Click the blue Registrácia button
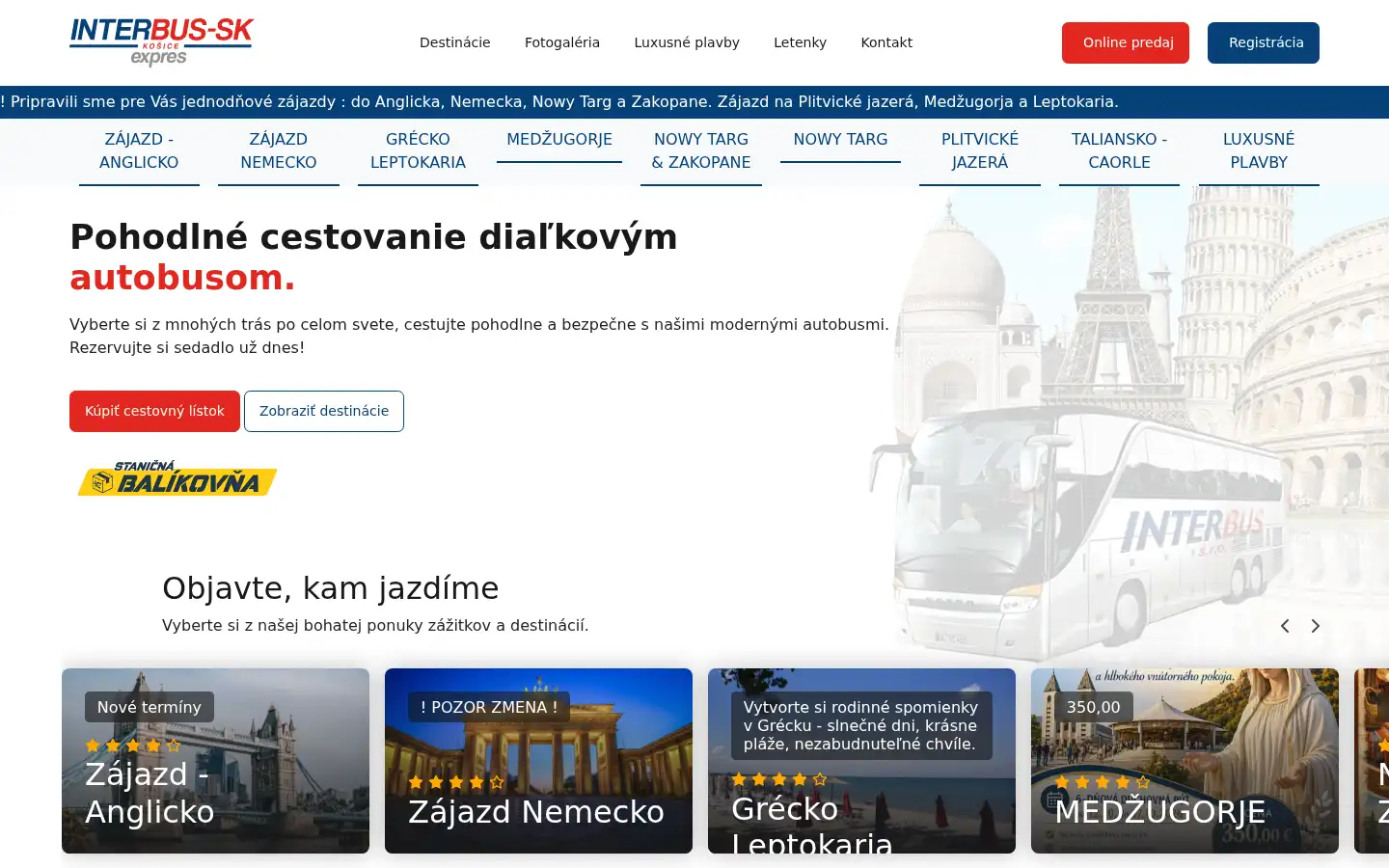The image size is (1389, 868). [1264, 42]
